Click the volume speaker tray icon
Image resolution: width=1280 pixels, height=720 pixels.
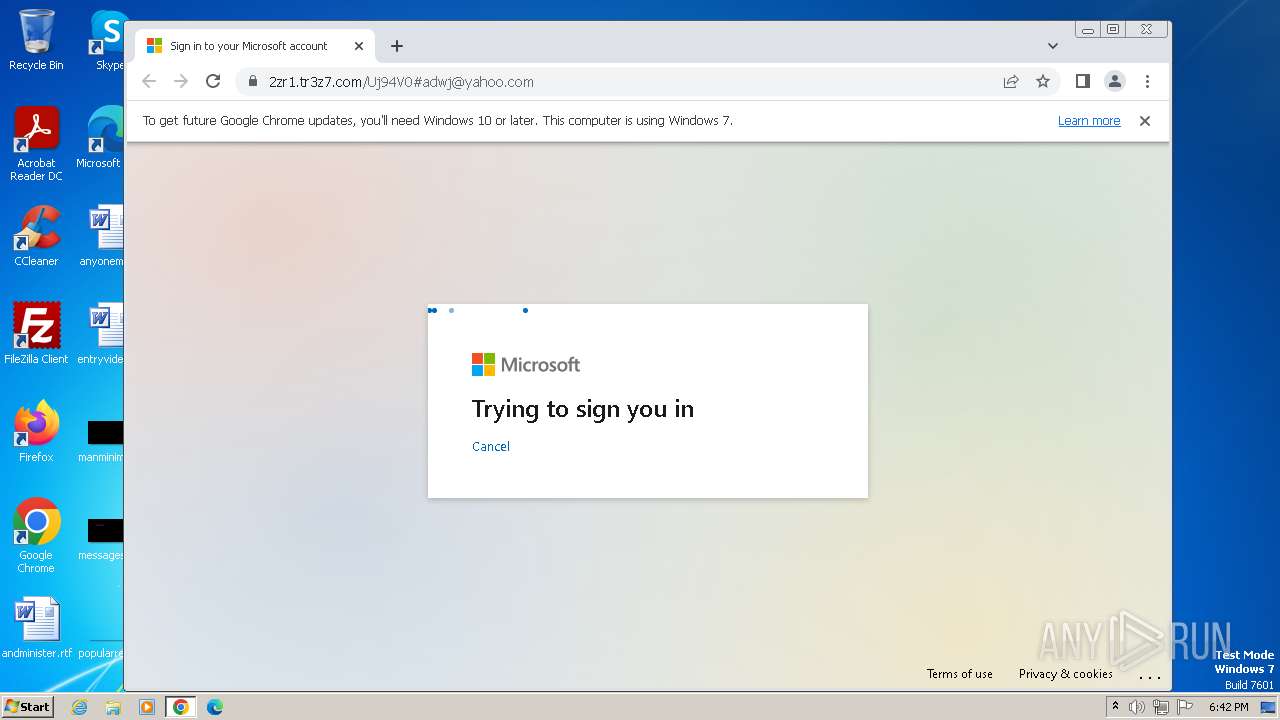[1137, 707]
